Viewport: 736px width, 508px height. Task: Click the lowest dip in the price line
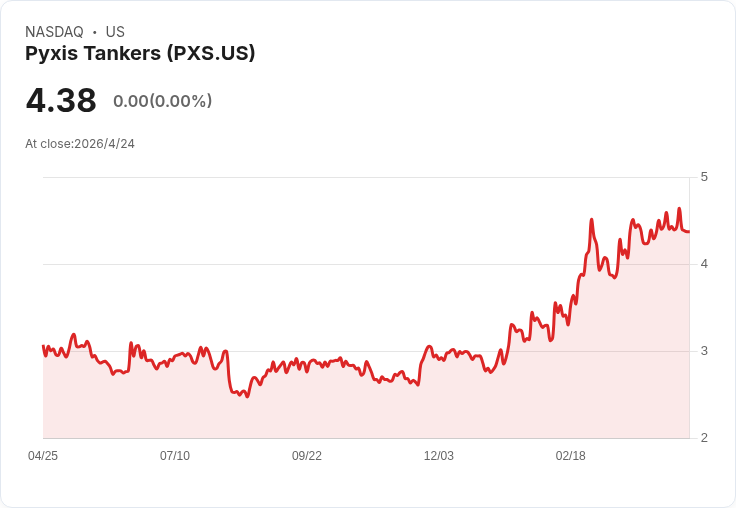247,397
